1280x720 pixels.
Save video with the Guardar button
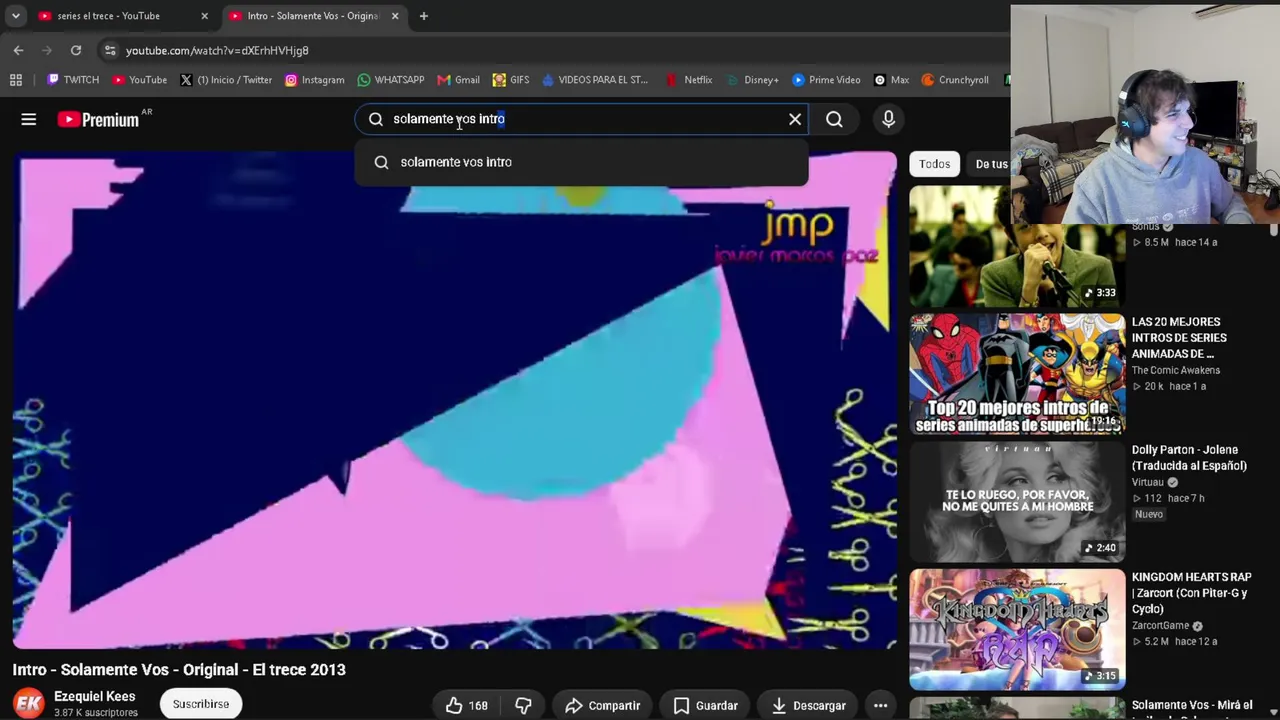(x=705, y=705)
